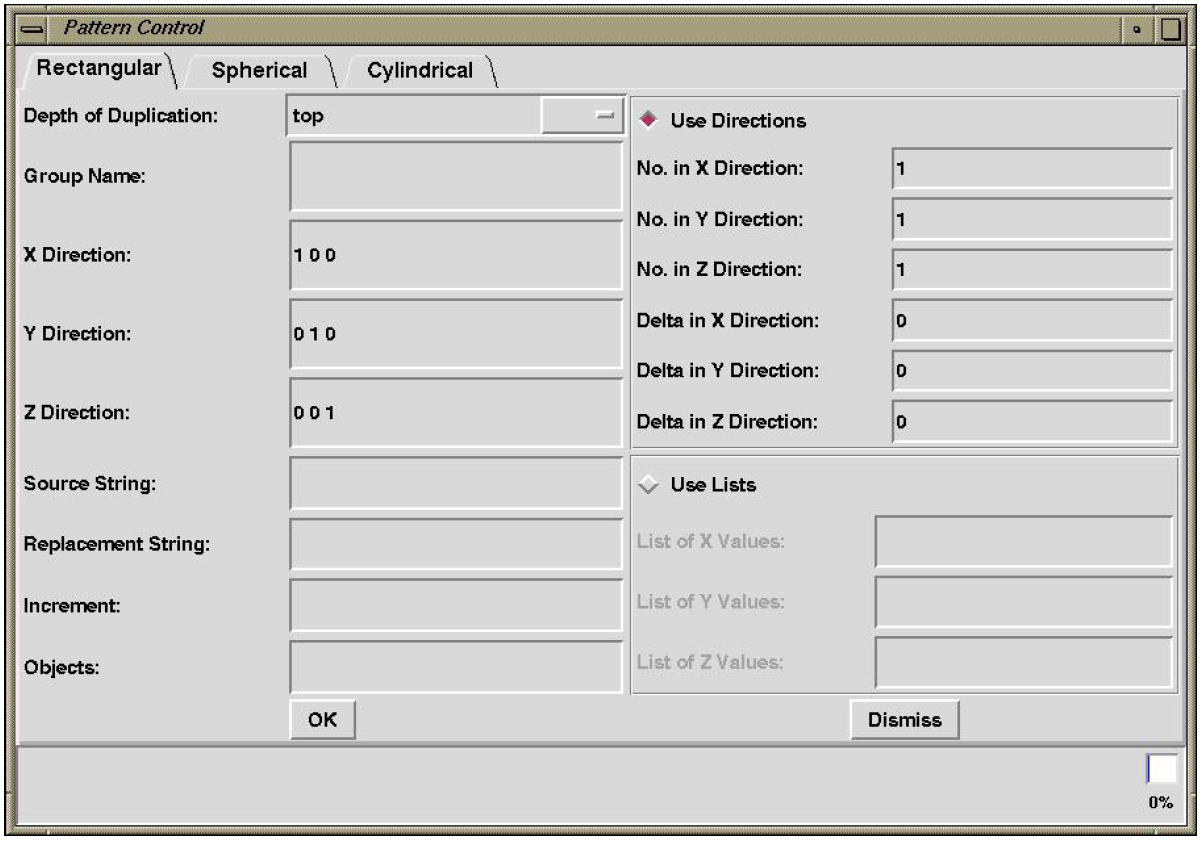Select the Use Lists radio button

[x=649, y=484]
